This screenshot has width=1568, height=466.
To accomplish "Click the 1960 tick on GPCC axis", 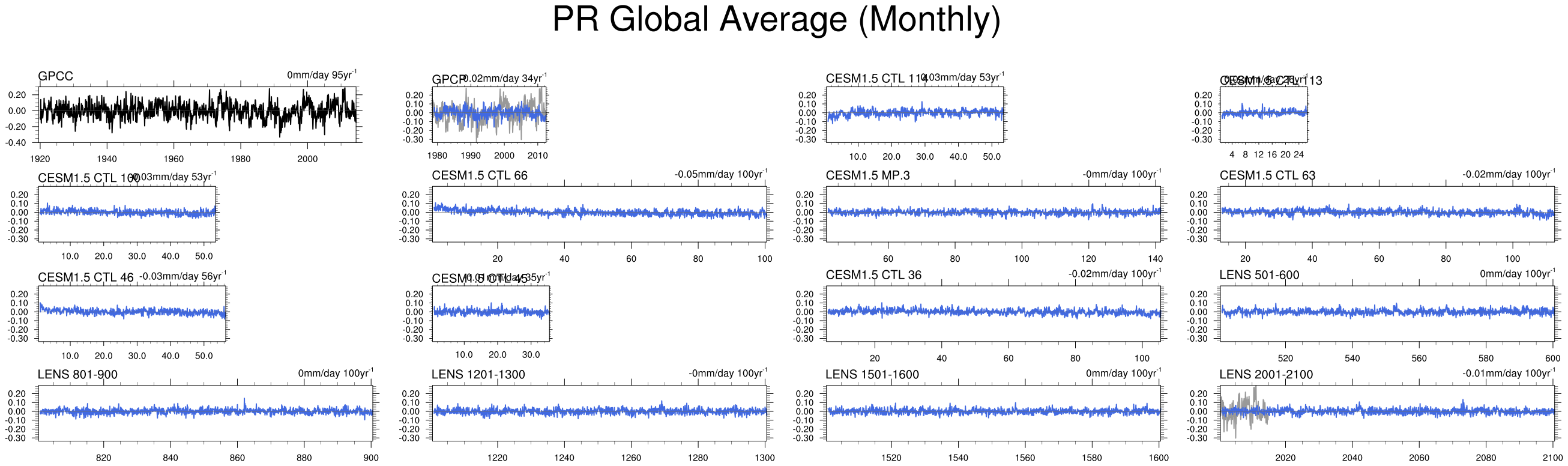I will coord(173,159).
